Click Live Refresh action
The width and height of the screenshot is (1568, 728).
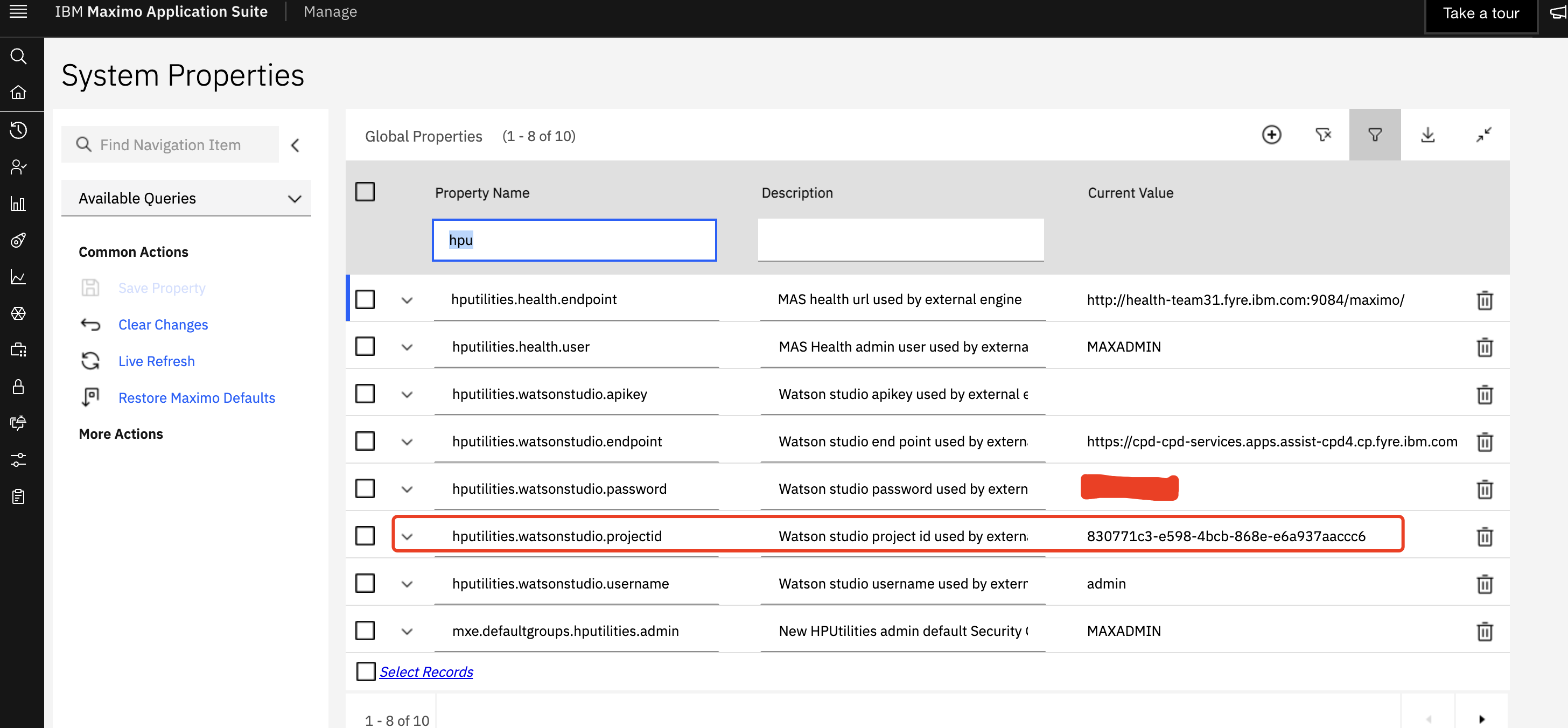click(157, 361)
